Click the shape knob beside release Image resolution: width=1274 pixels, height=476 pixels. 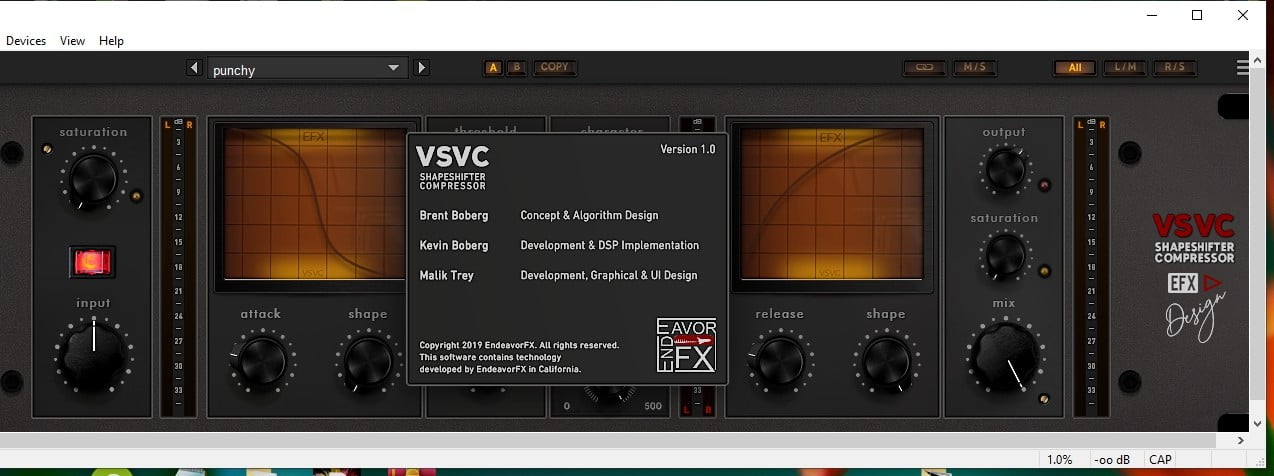pyautogui.click(x=886, y=361)
